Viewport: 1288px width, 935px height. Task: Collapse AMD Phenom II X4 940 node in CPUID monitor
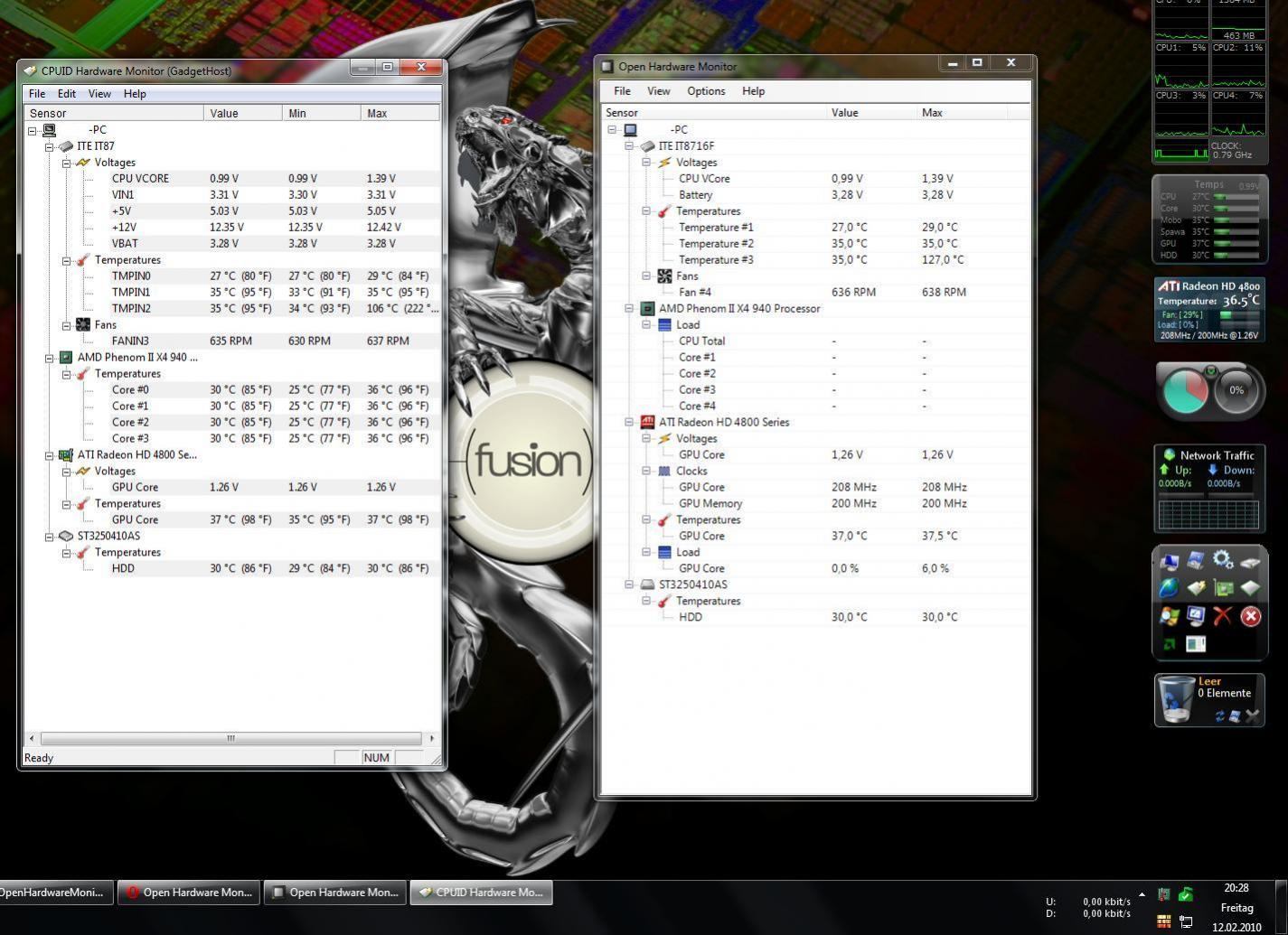tap(50, 358)
